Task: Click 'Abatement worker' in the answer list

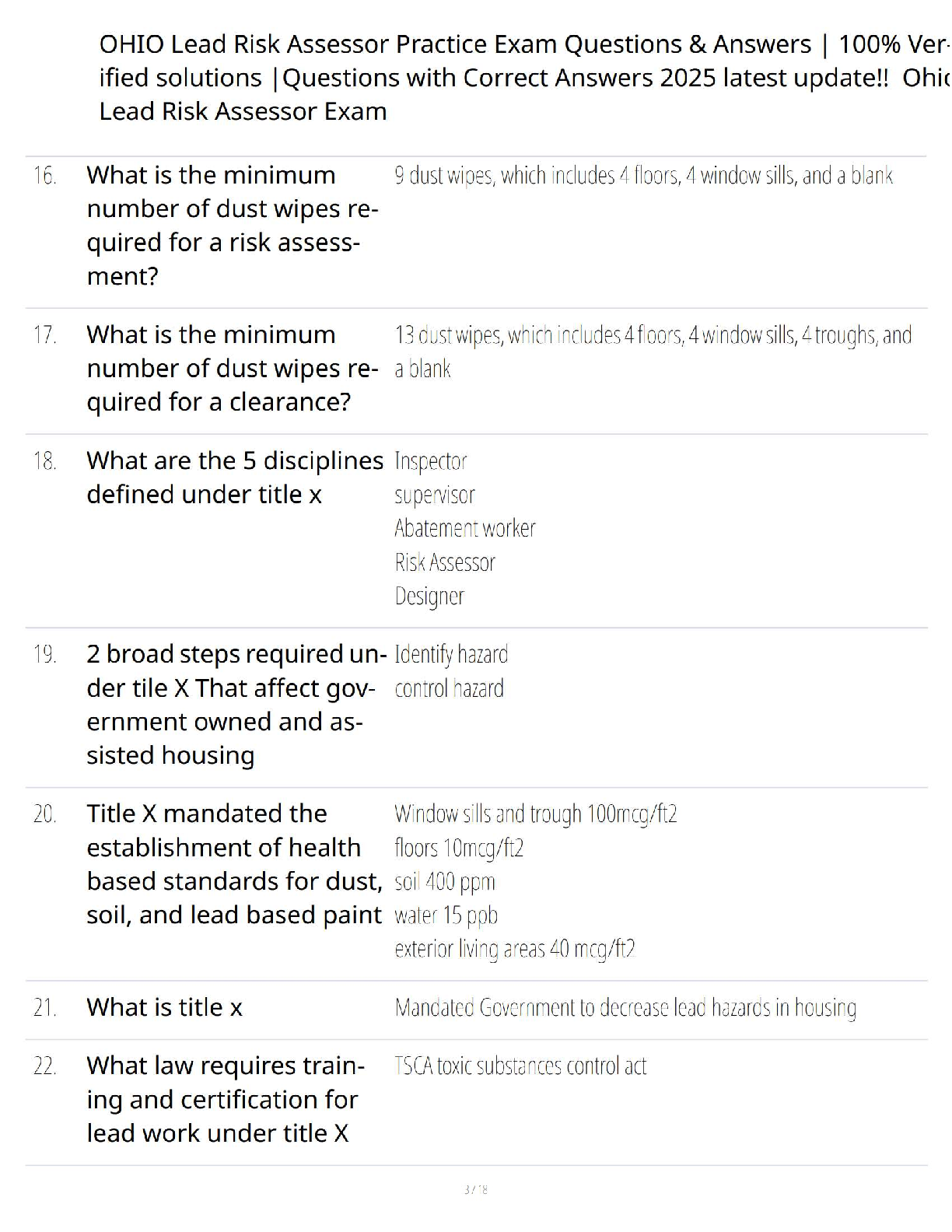Action: pyautogui.click(x=464, y=529)
